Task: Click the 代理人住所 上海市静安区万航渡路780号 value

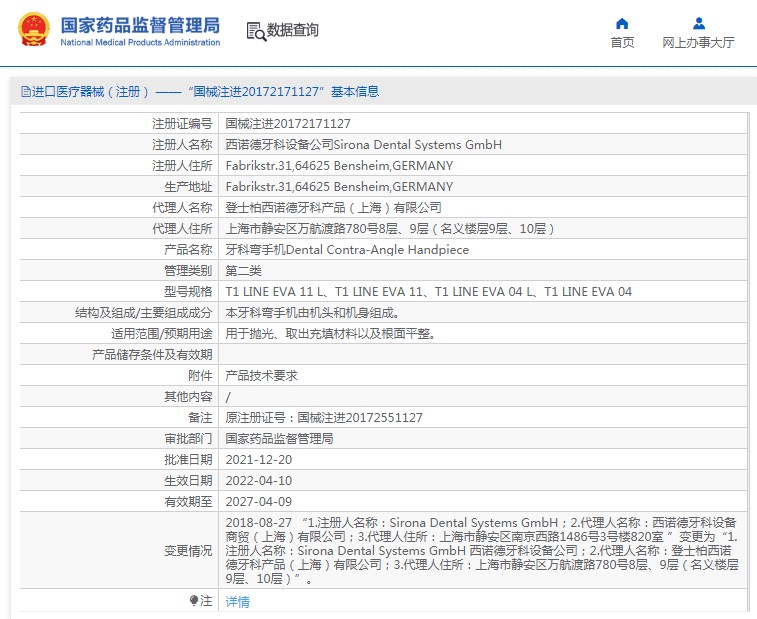Action: tap(390, 229)
